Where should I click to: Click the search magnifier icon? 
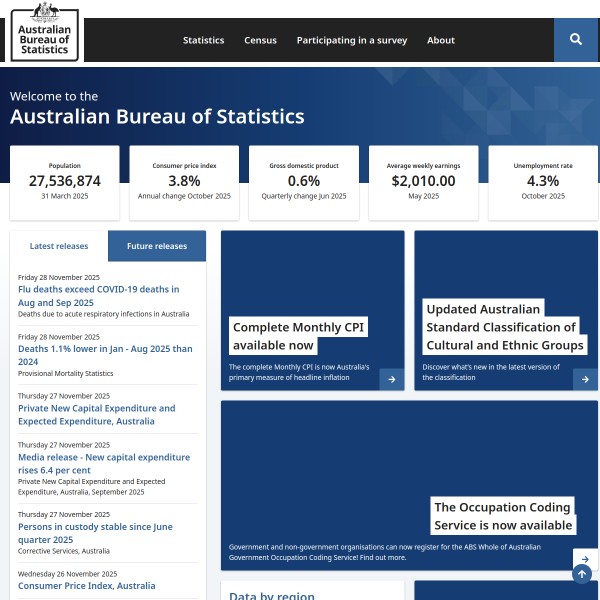click(576, 40)
